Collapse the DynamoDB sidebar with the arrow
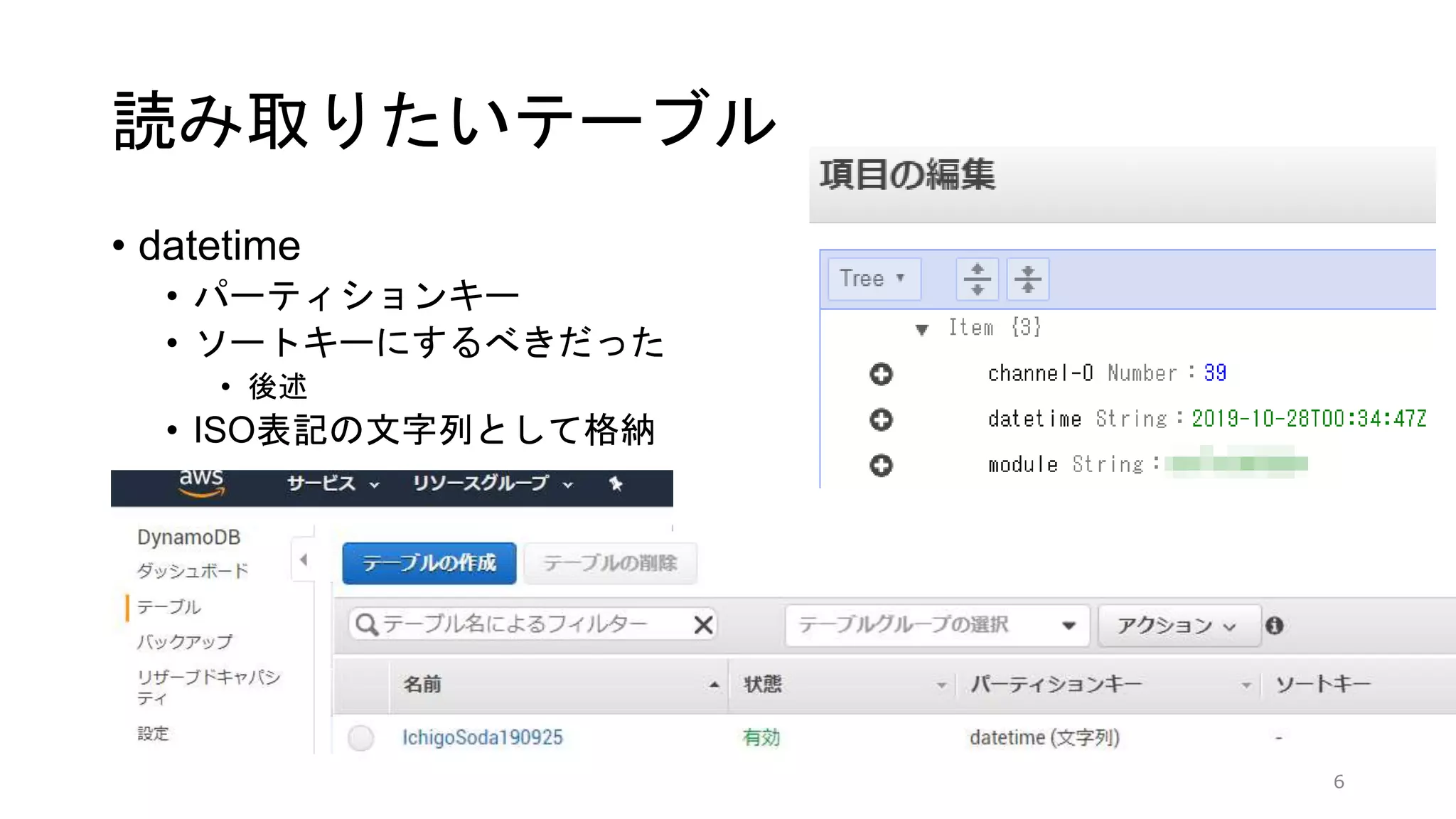The width and height of the screenshot is (1456, 819). pos(304,560)
